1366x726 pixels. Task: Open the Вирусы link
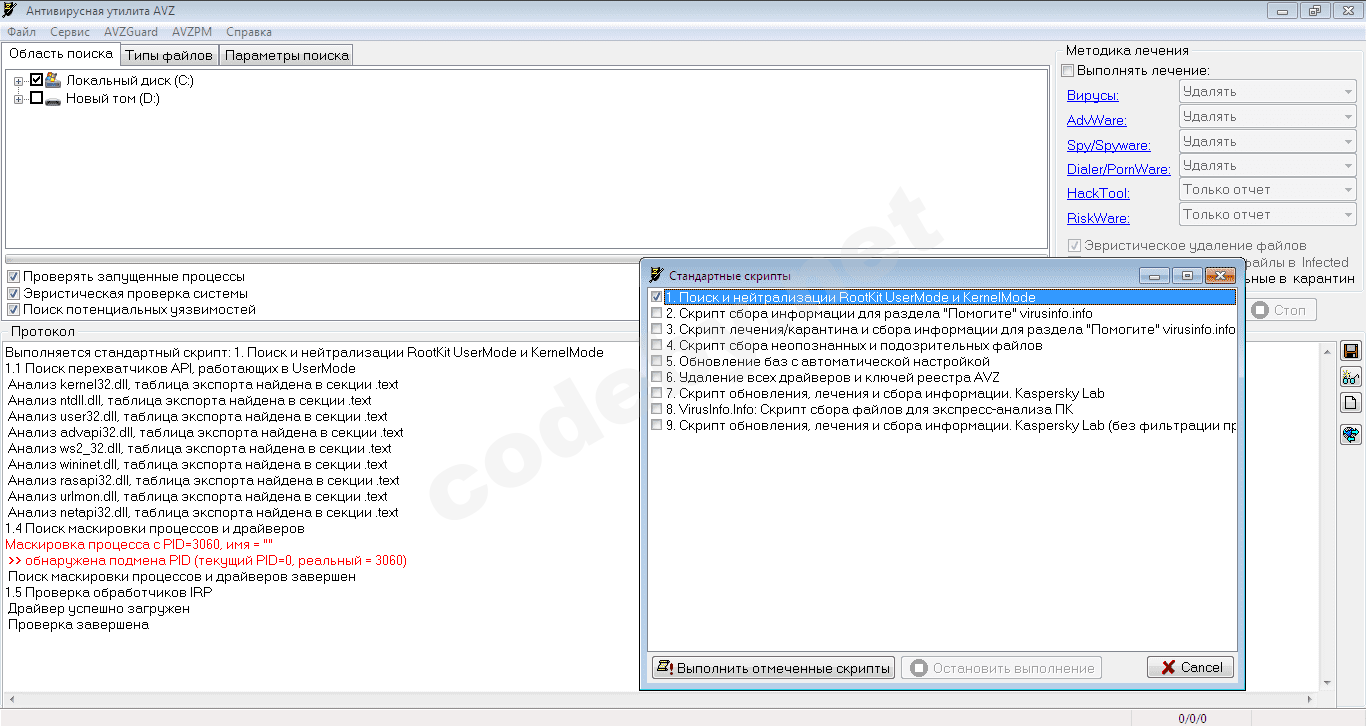1092,96
